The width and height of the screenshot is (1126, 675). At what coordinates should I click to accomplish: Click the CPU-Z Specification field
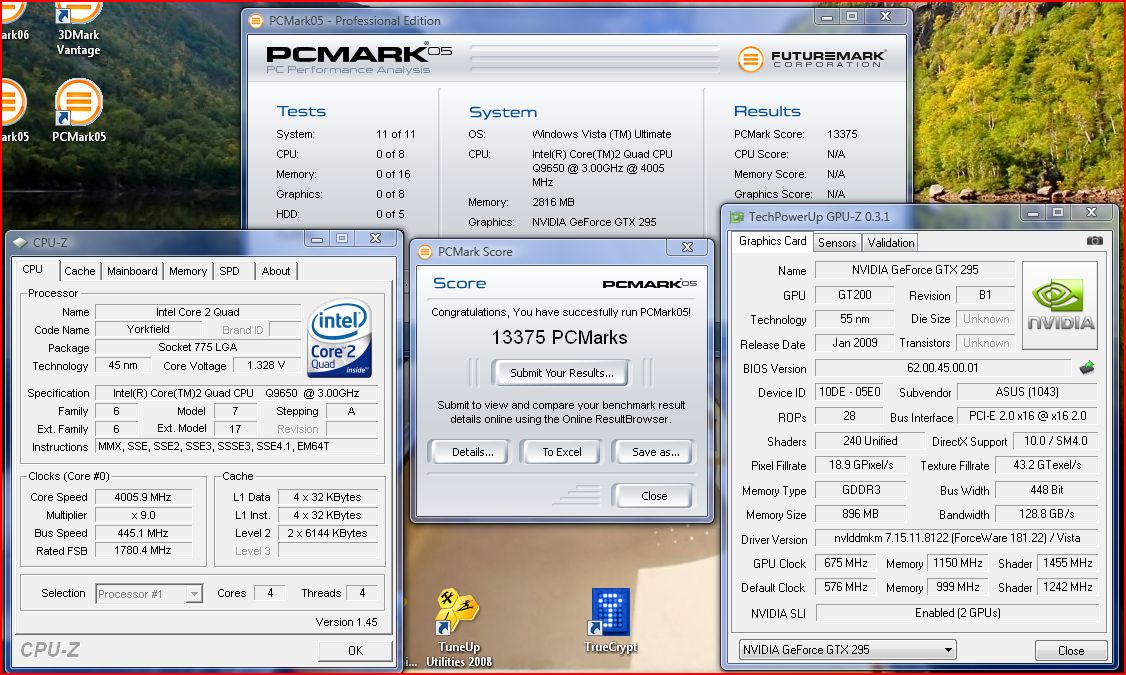coord(236,393)
